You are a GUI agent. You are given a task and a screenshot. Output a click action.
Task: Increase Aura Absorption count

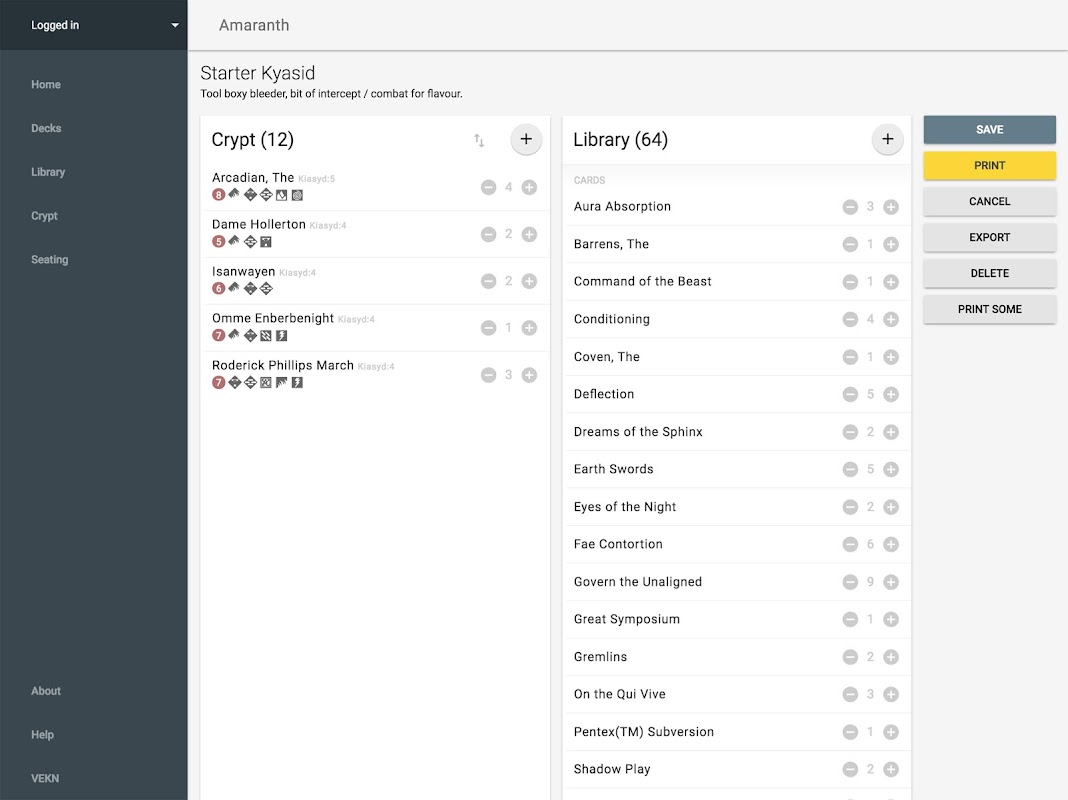pyautogui.click(x=891, y=207)
